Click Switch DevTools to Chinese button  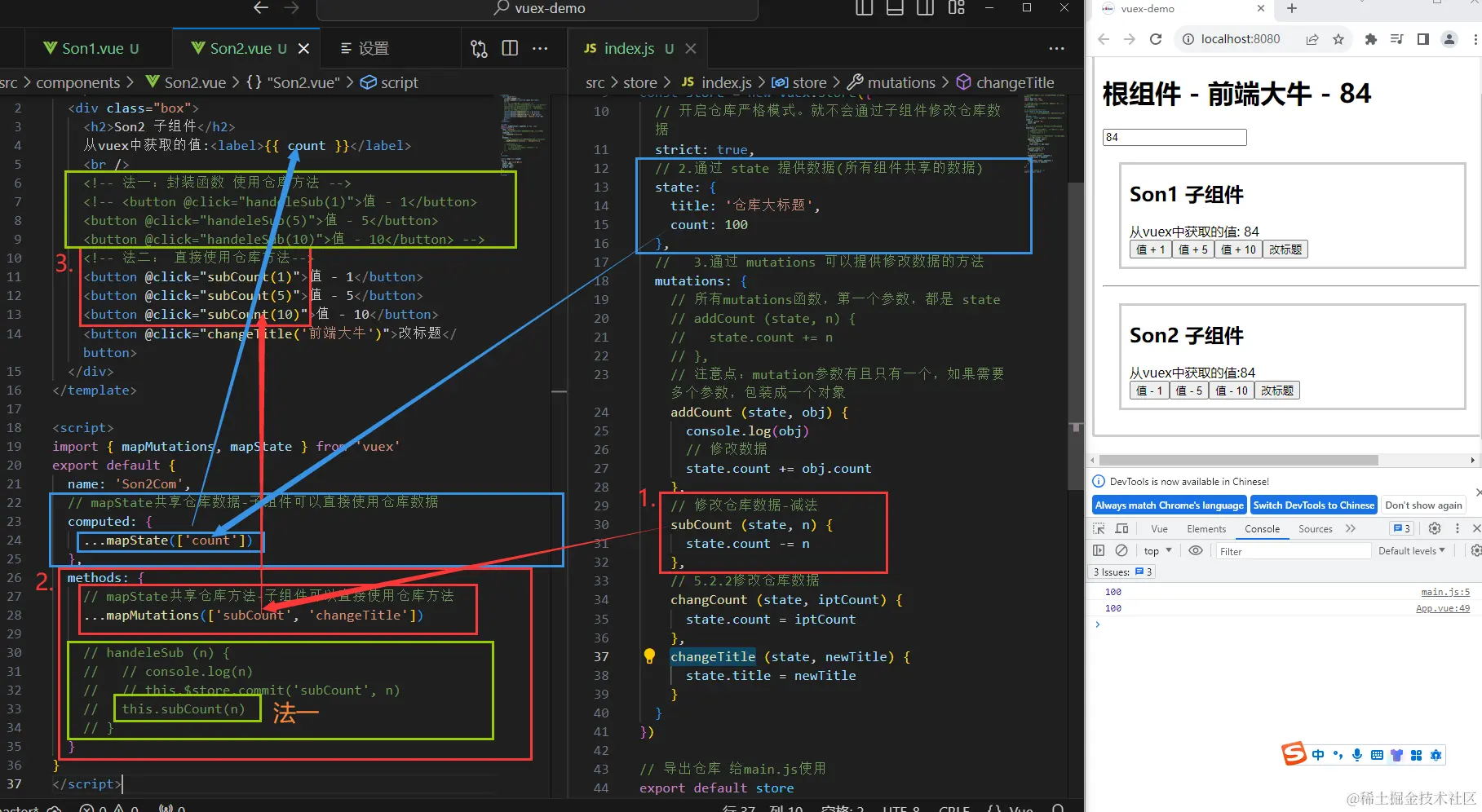point(1313,505)
